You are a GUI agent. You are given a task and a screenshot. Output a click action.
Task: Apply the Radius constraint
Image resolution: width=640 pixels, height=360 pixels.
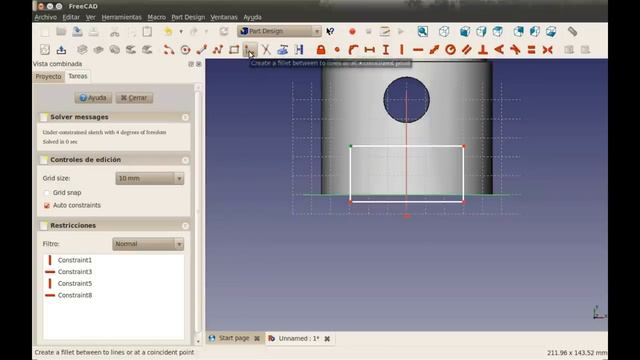point(450,50)
